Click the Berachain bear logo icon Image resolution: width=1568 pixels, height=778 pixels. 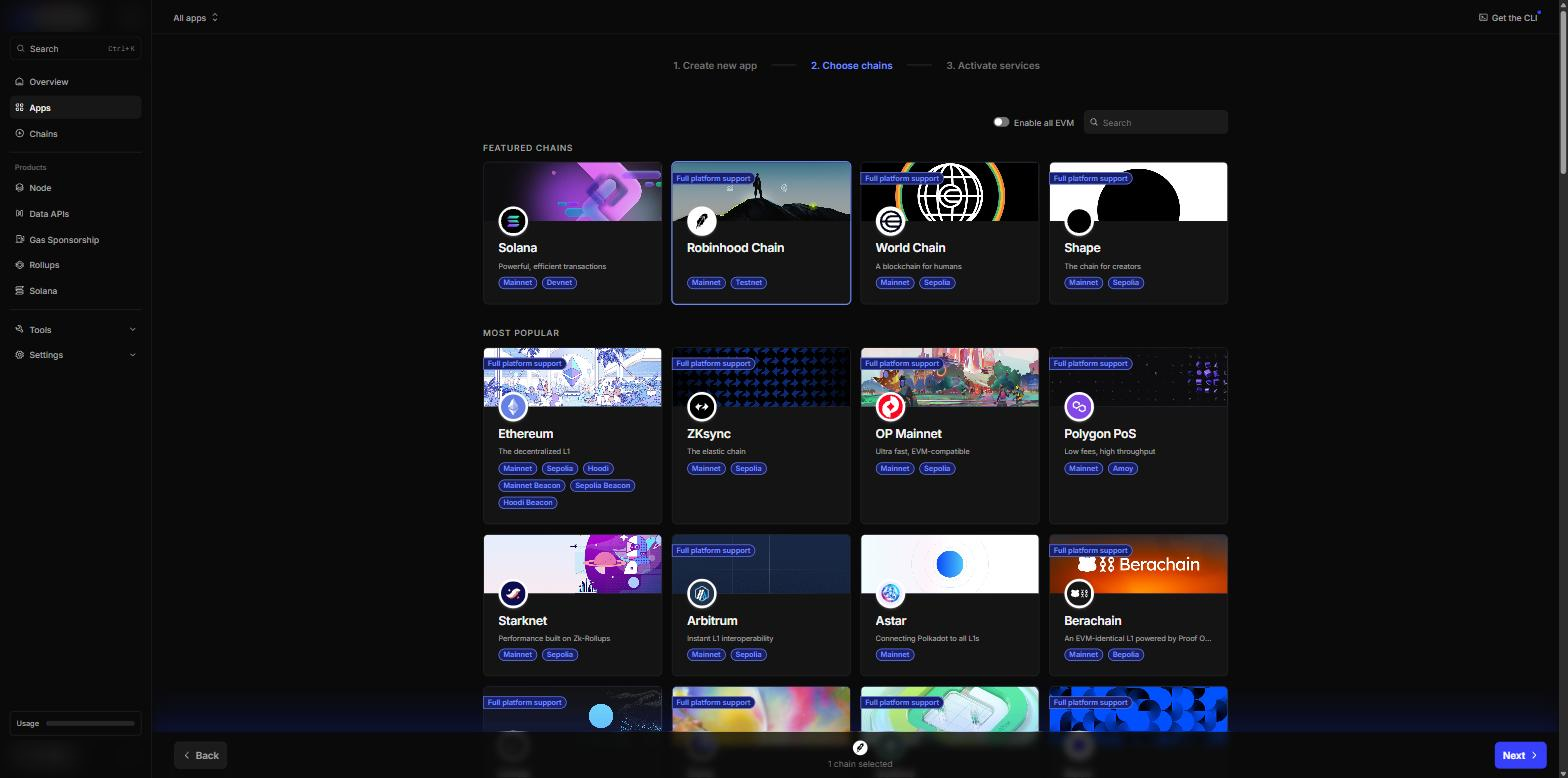1079,593
